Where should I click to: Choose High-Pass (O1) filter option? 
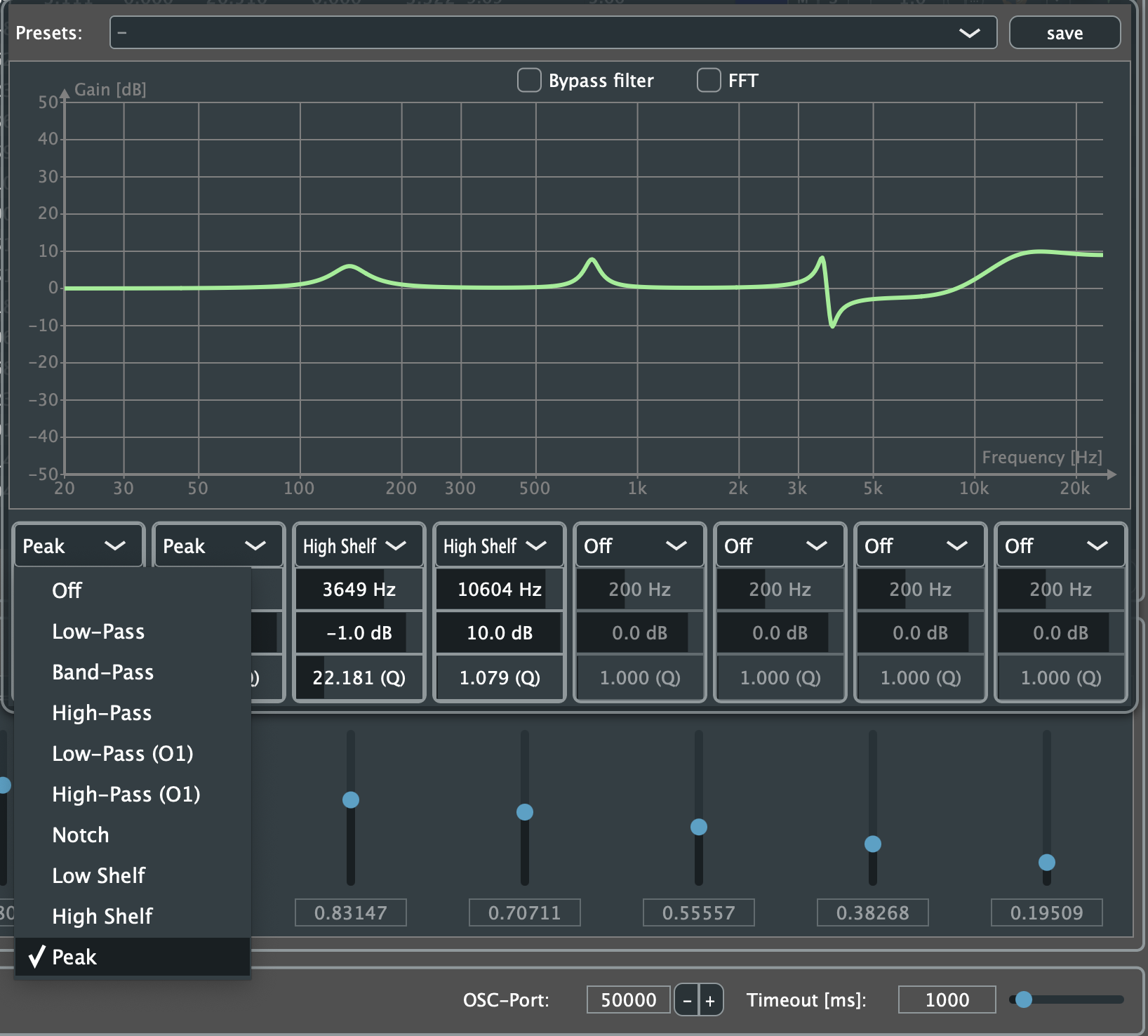click(x=126, y=795)
